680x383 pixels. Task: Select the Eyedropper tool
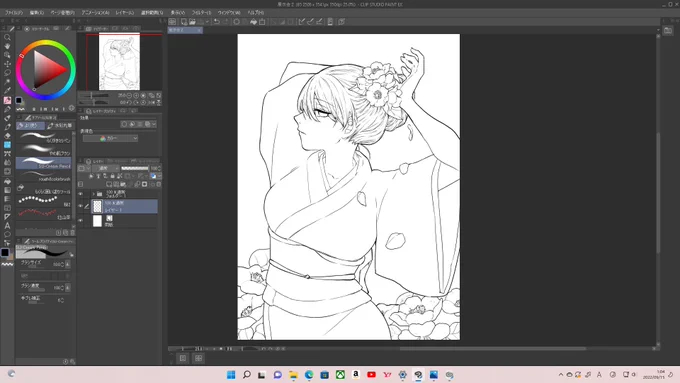click(7, 91)
